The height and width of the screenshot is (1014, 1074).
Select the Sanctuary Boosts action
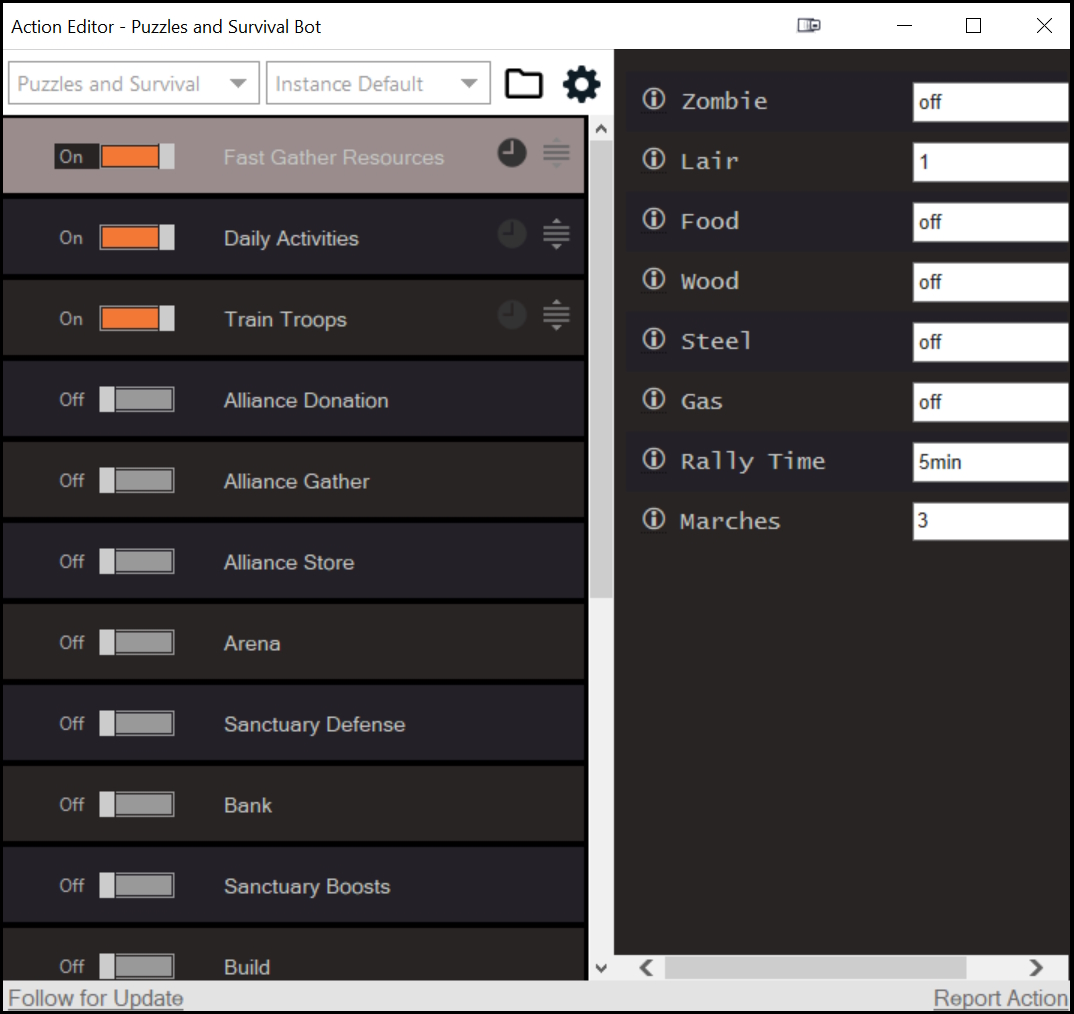[x=294, y=885]
